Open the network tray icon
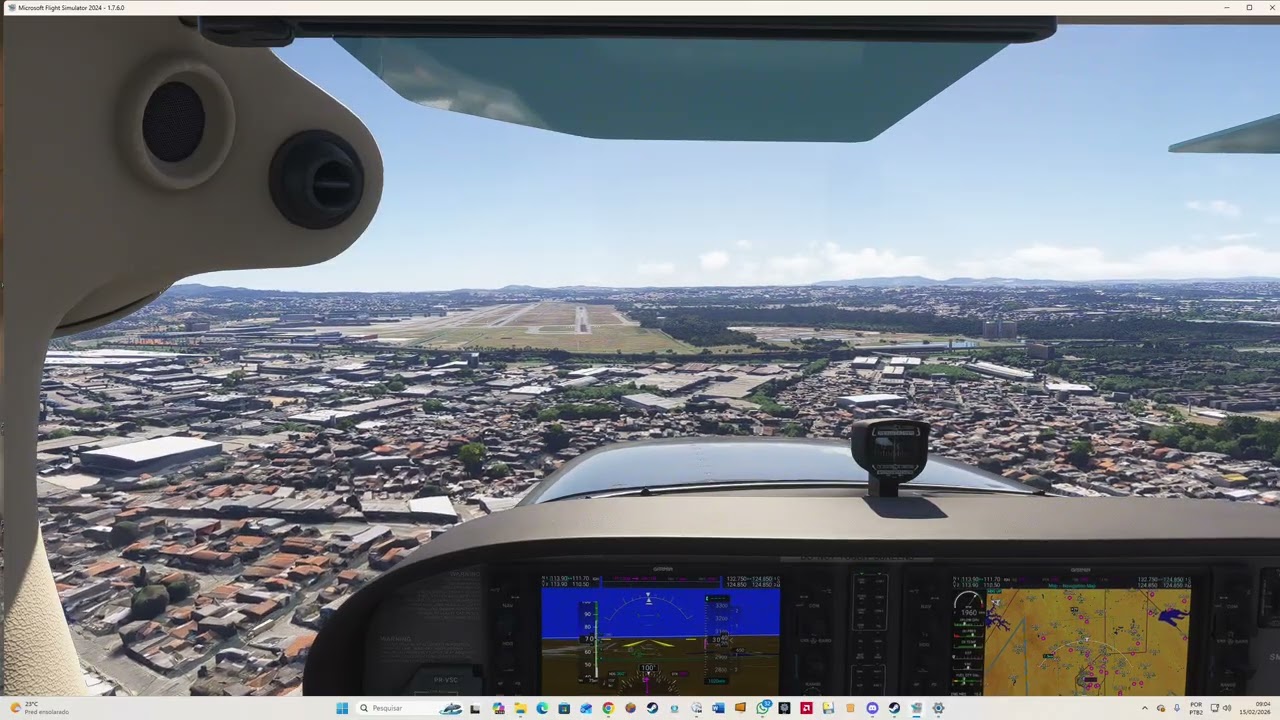1280x720 pixels. coord(1215,708)
